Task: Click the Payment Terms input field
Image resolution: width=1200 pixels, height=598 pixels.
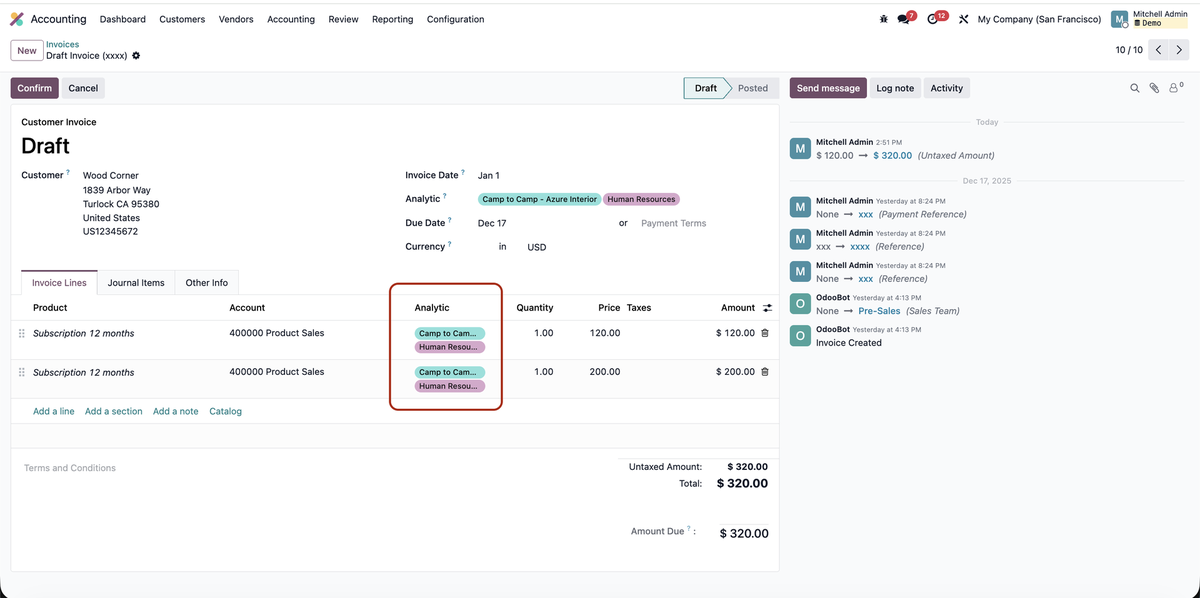Action: 690,223
